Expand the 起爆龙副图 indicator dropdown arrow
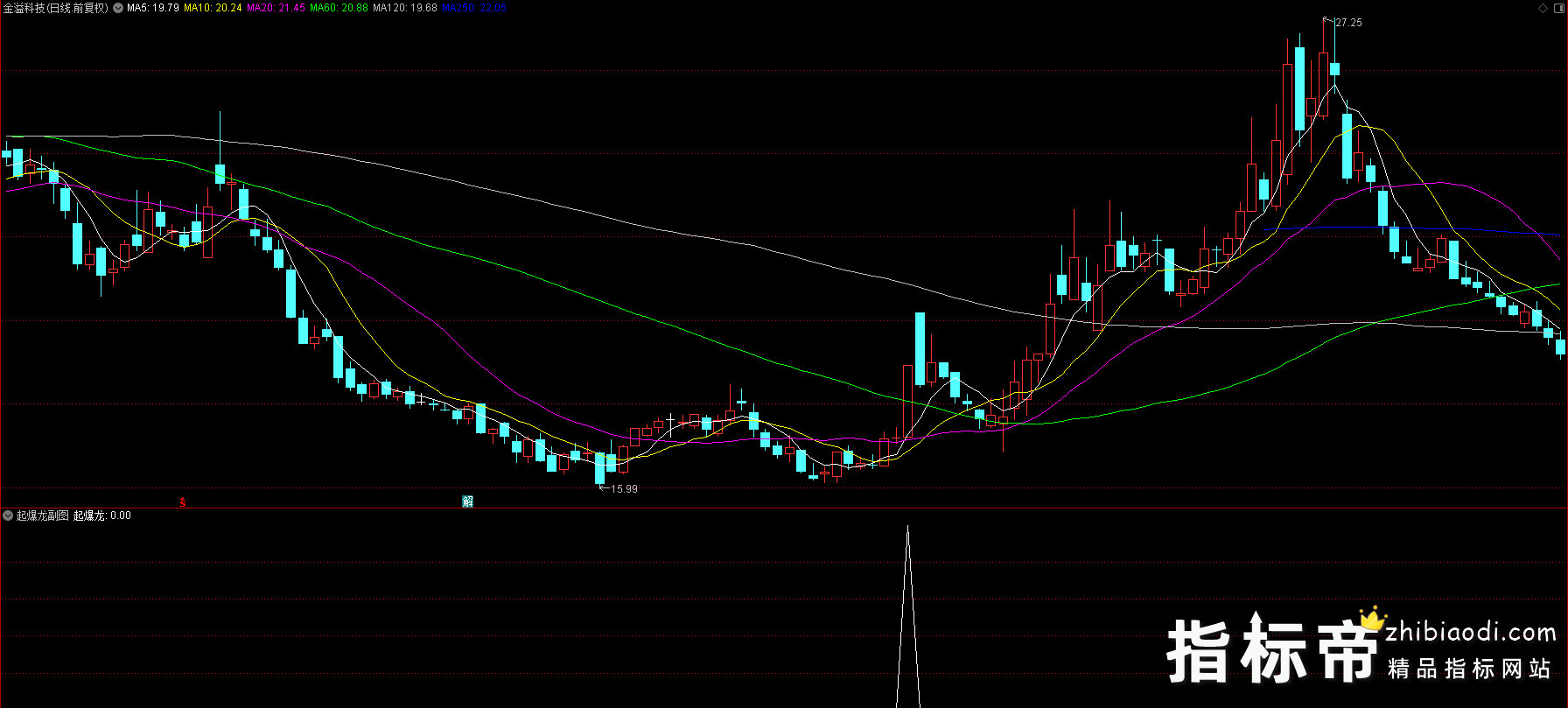 pos(8,515)
